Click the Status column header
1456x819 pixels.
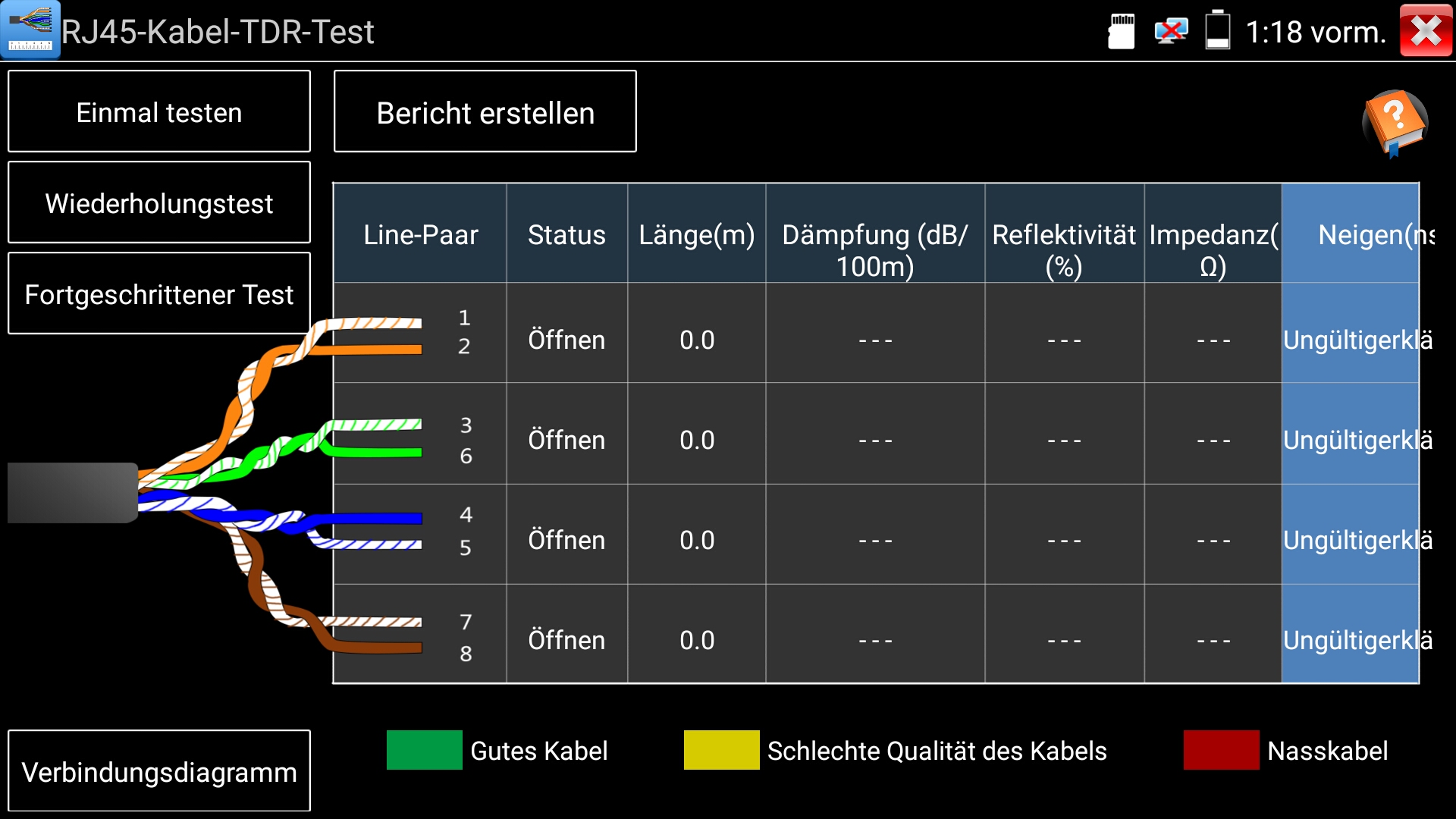[x=566, y=235]
